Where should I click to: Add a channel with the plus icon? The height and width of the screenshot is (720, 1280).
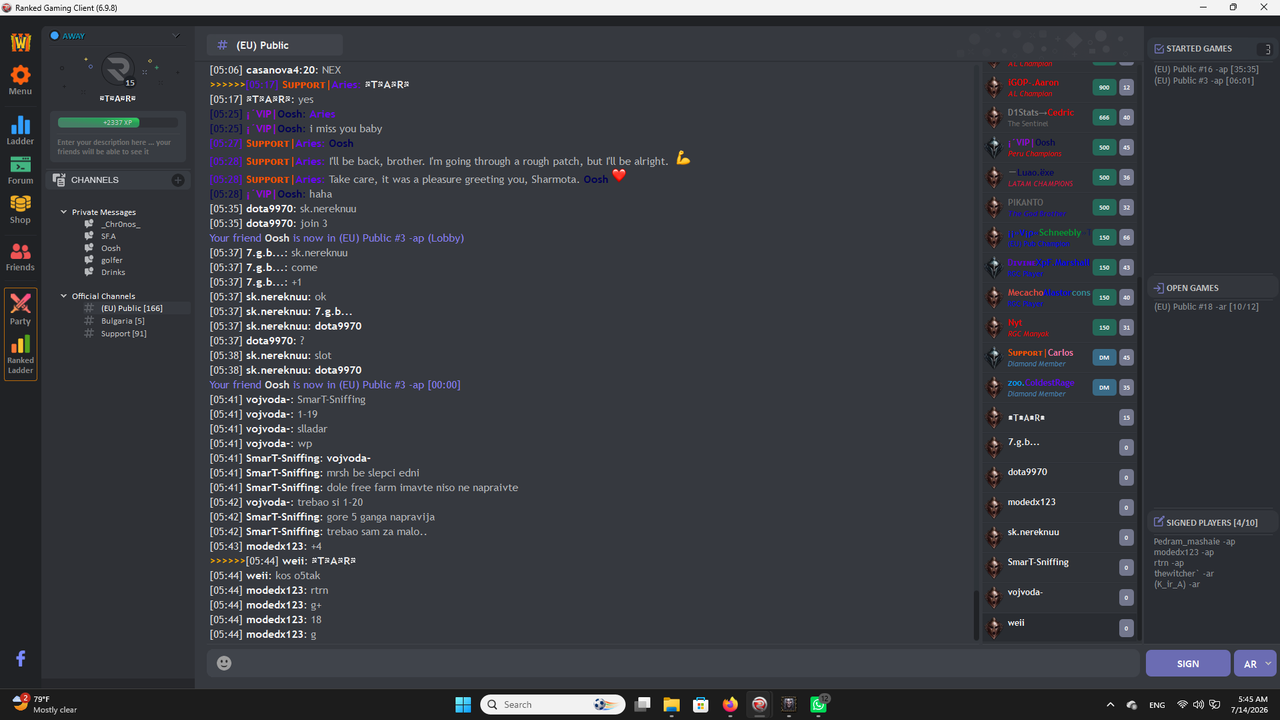(x=178, y=180)
